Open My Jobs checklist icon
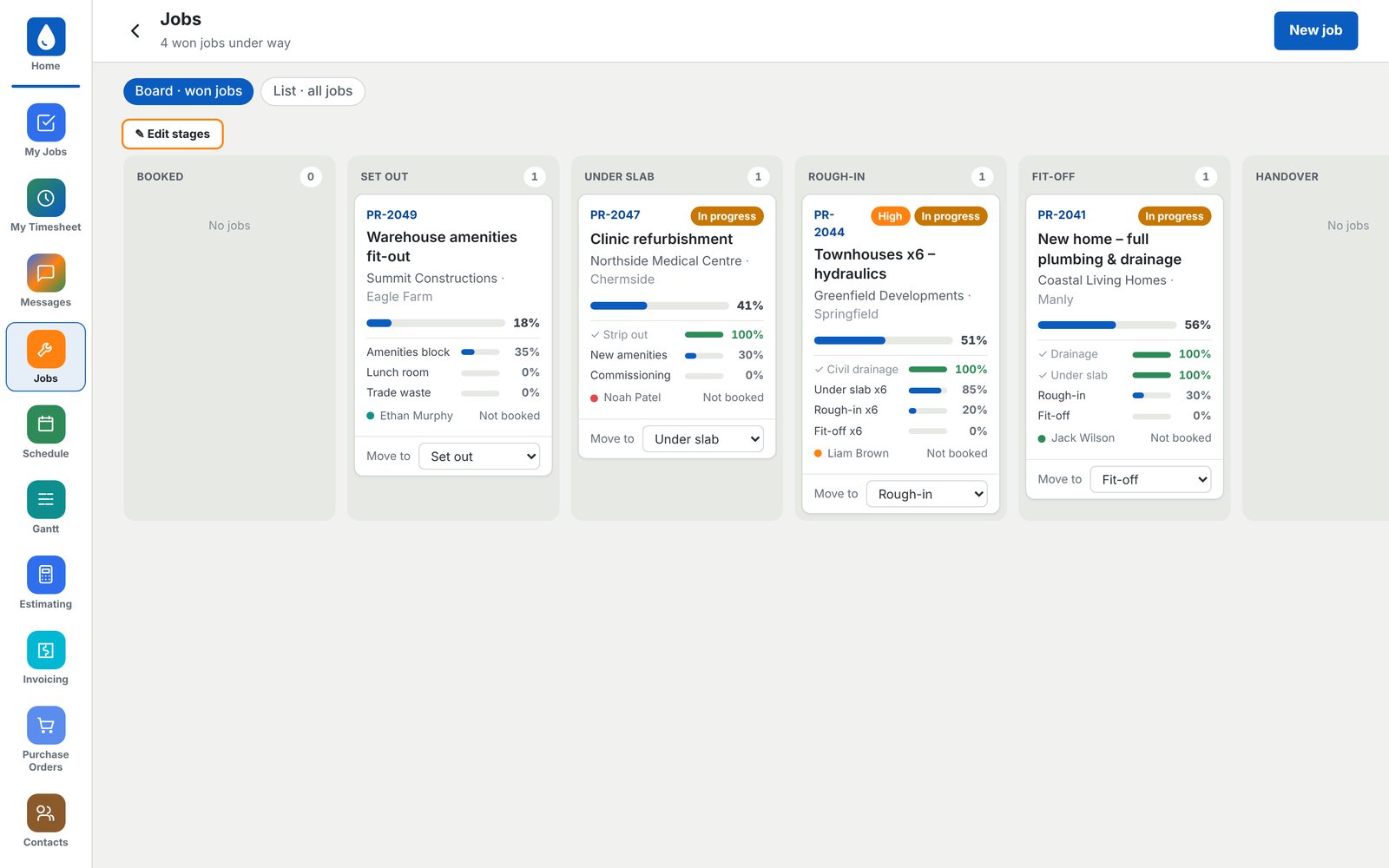 coord(46,122)
